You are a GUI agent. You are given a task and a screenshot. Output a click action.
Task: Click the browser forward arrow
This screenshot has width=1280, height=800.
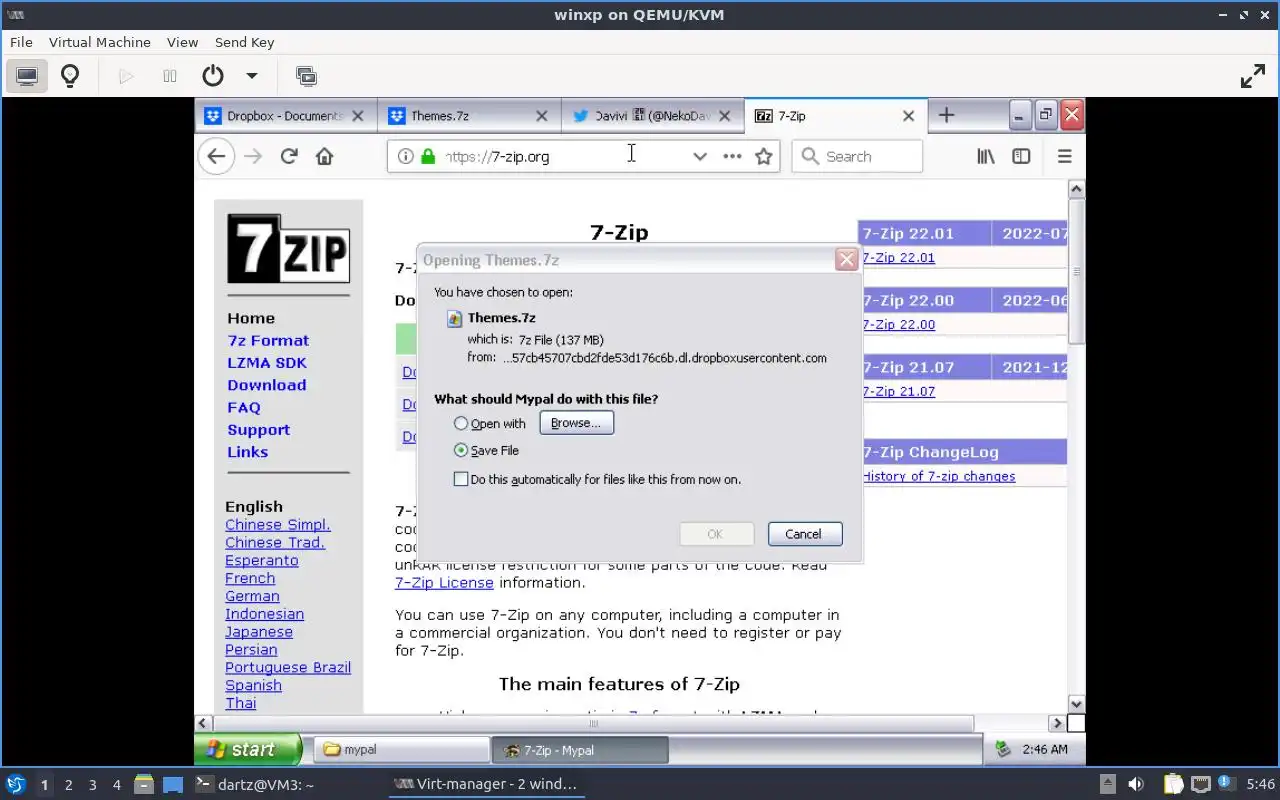(253, 156)
